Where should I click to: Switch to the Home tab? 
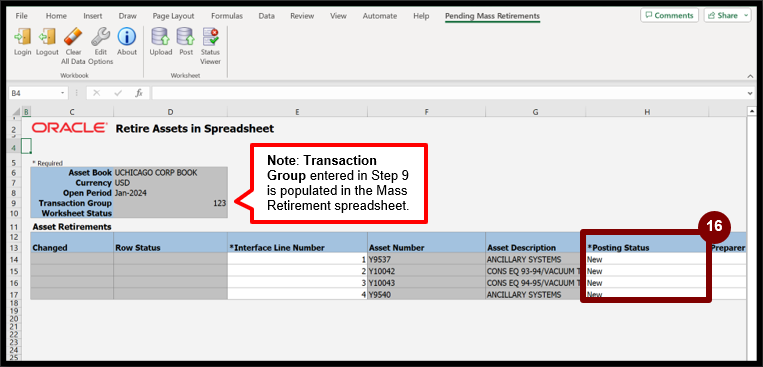56,16
